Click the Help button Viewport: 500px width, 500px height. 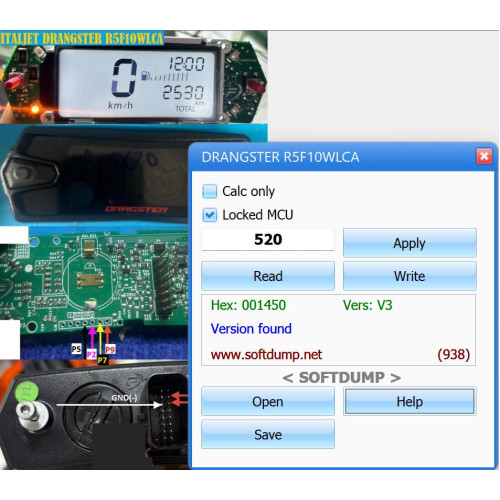pyautogui.click(x=410, y=401)
